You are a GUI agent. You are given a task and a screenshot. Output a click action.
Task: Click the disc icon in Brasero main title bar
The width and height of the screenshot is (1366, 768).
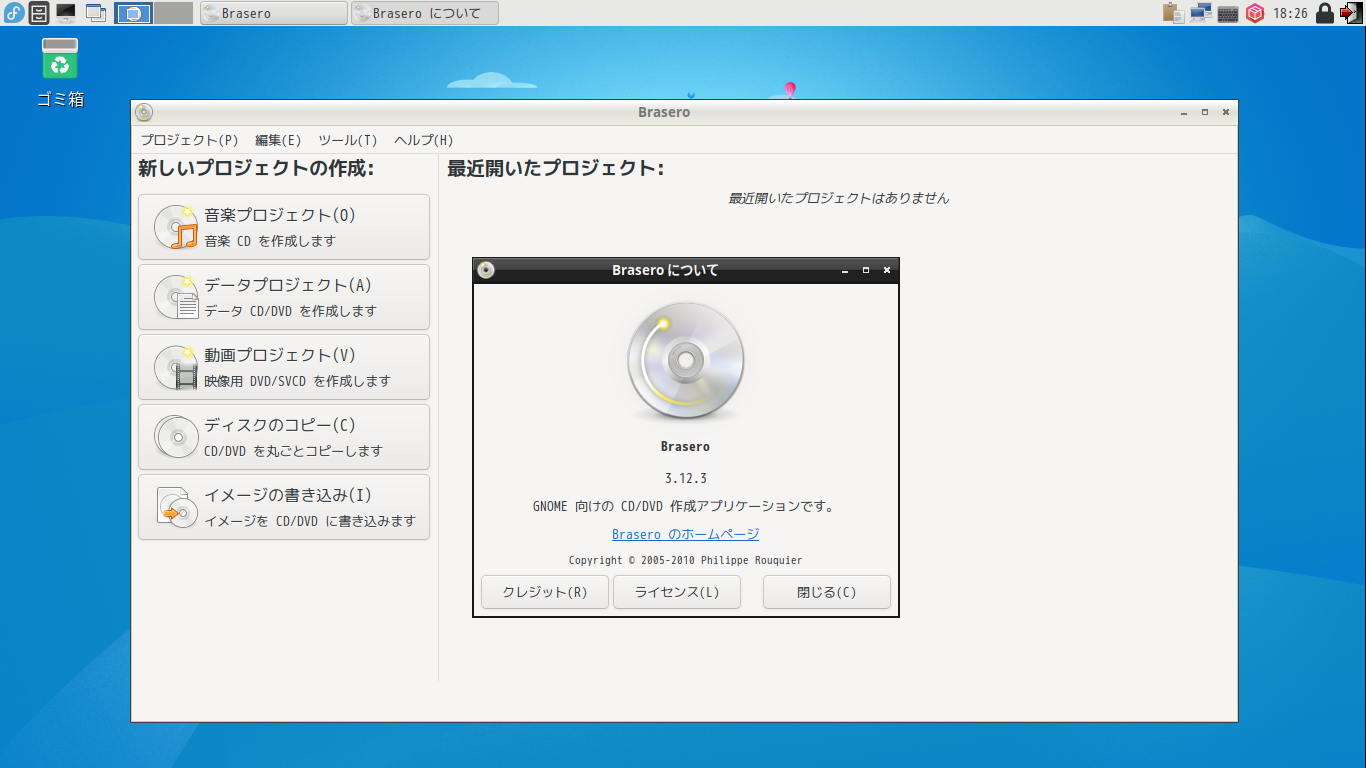(144, 112)
